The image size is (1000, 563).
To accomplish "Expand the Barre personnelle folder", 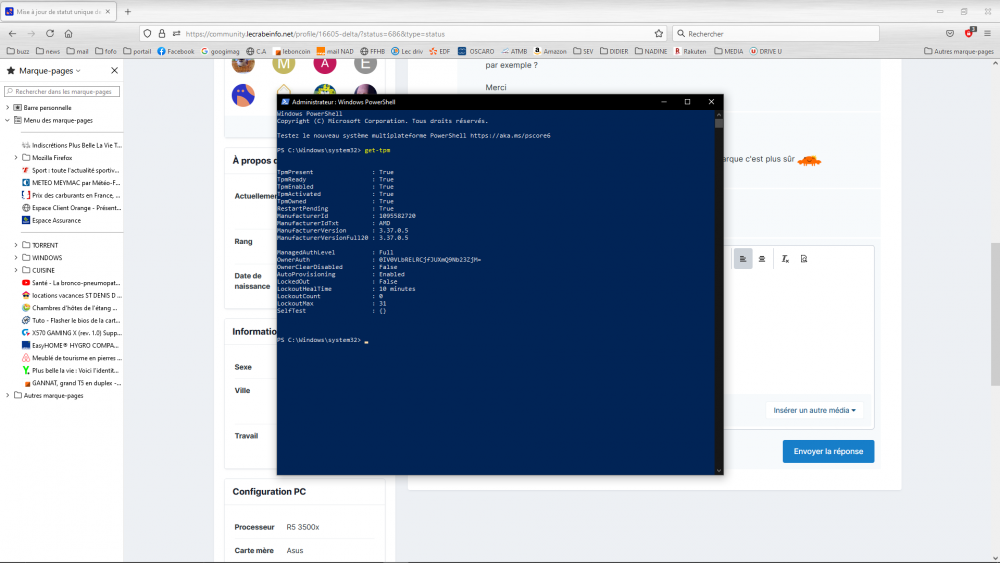I will click(x=46, y=107).
